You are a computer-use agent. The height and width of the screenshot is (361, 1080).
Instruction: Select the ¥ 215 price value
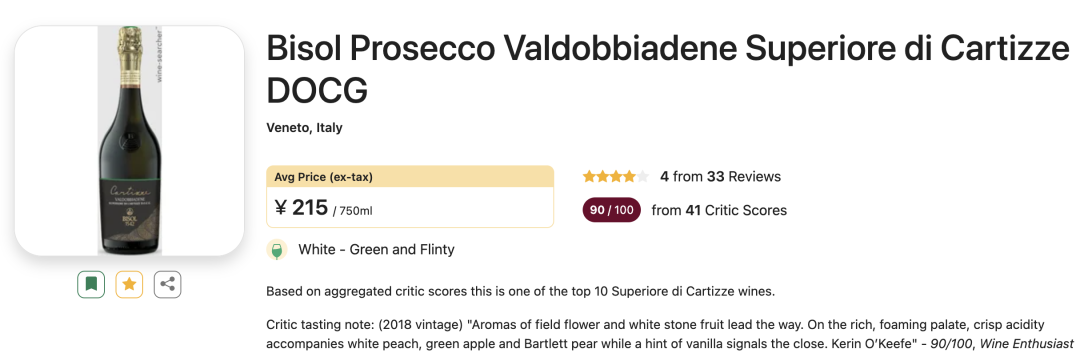[x=301, y=207]
